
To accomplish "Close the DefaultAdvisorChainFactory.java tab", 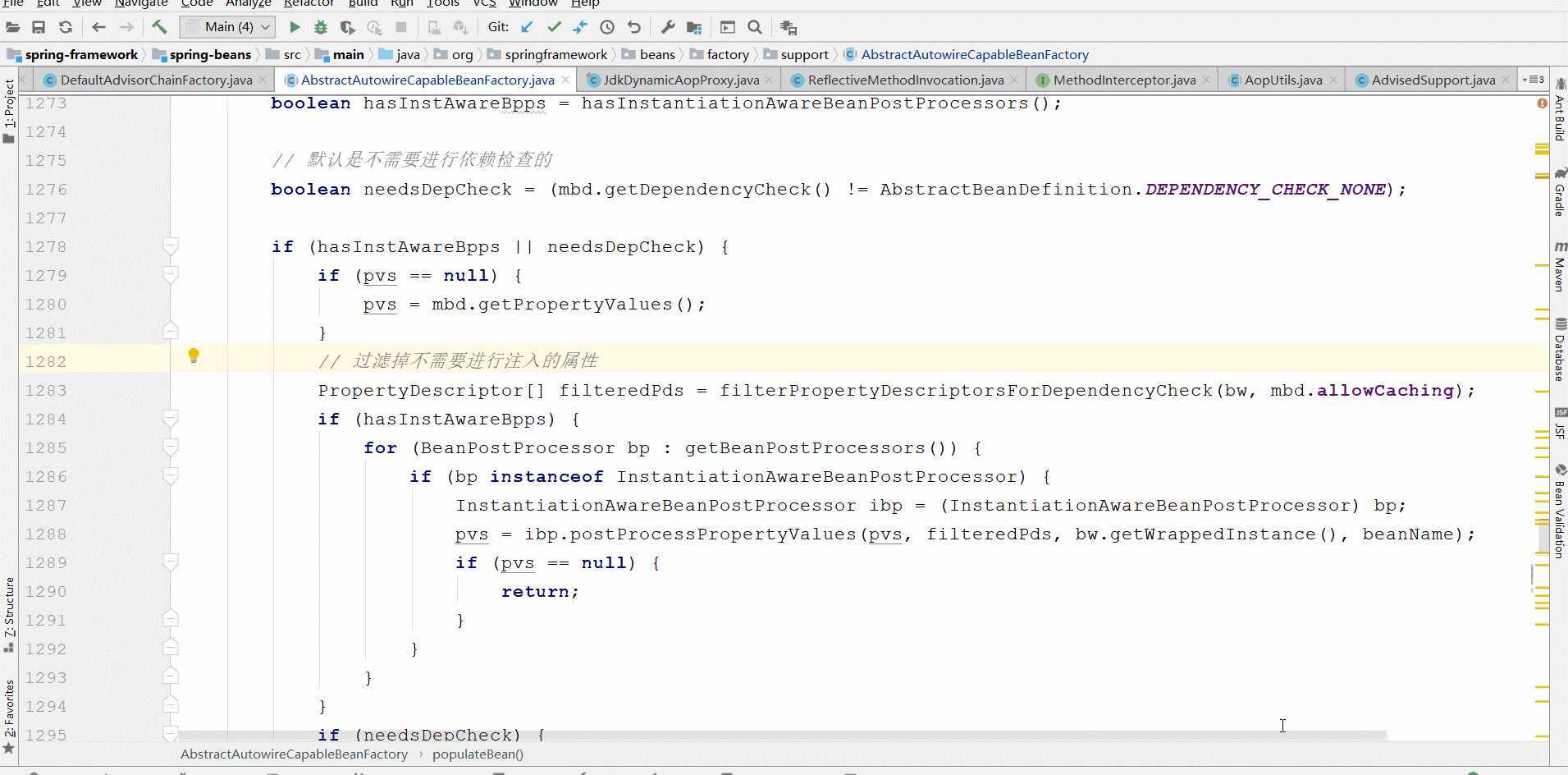I will coord(263,80).
